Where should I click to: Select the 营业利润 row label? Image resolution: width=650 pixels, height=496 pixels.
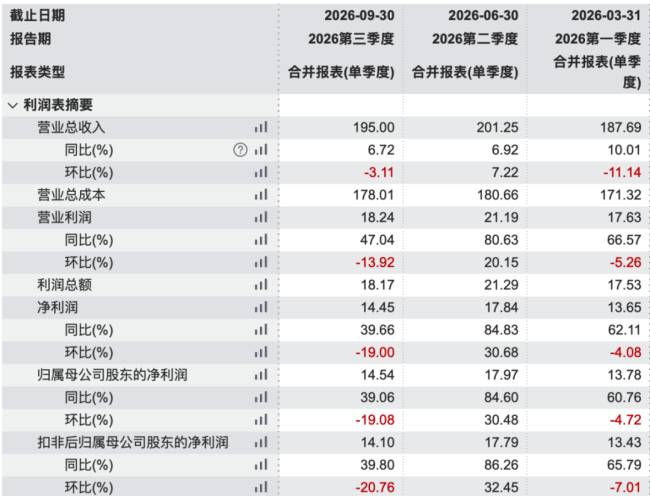click(65, 217)
